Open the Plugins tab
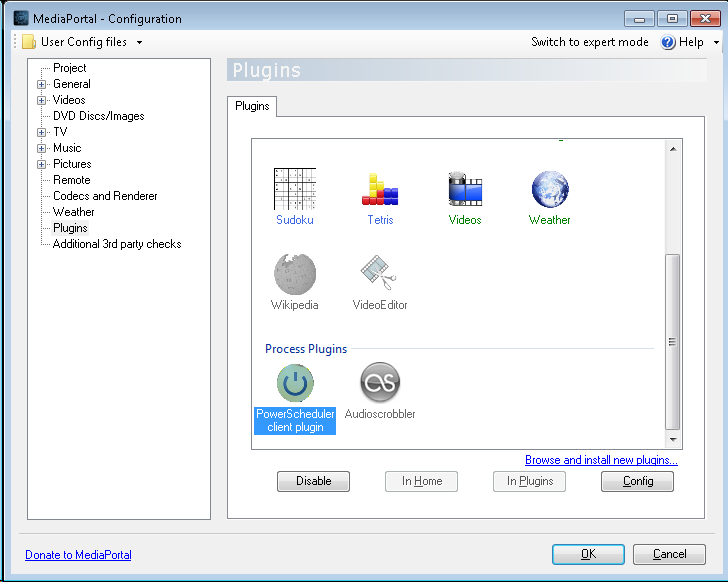 pyautogui.click(x=252, y=106)
